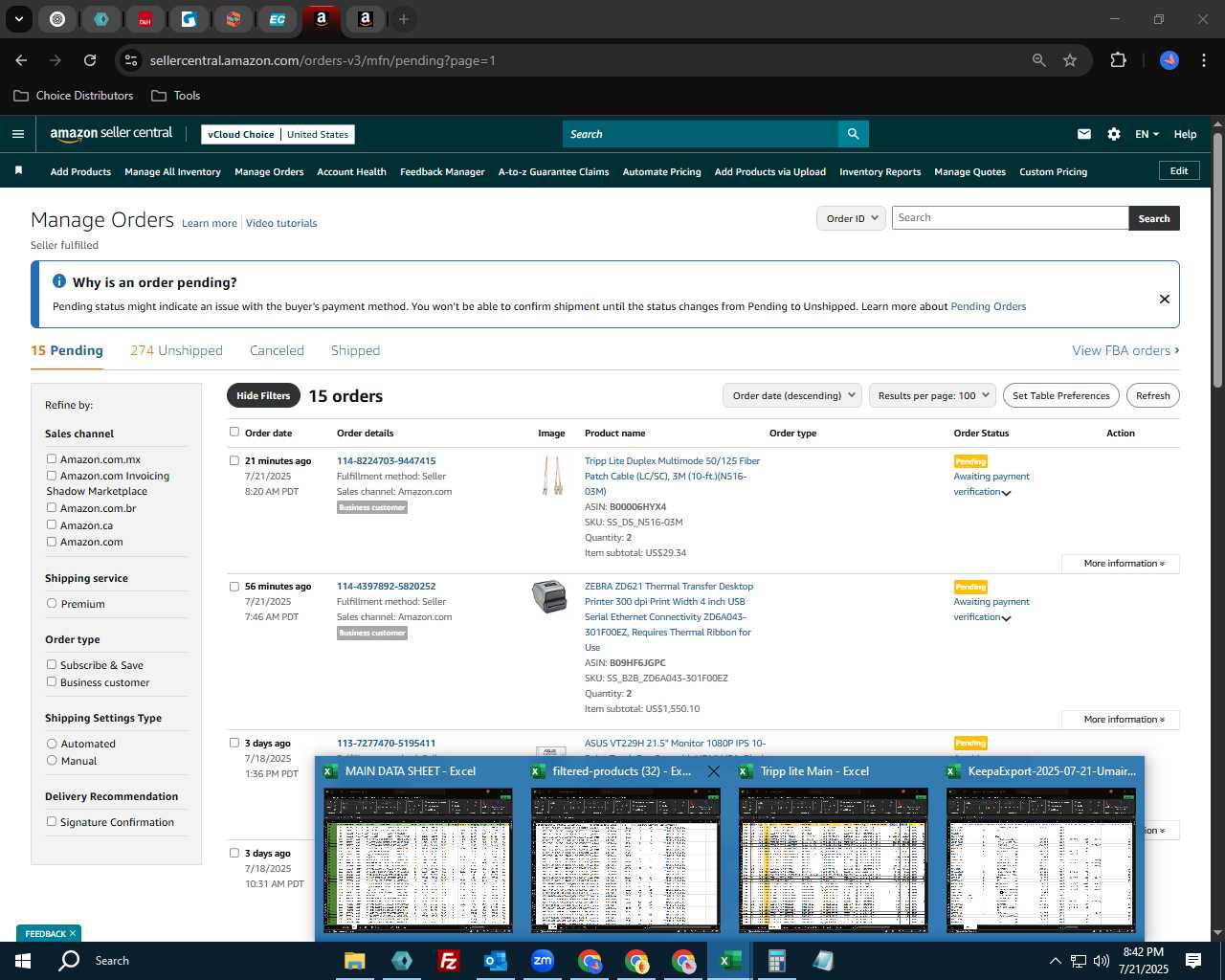Image resolution: width=1225 pixels, height=980 pixels.
Task: Click the teal search magnifier button
Action: click(x=853, y=134)
